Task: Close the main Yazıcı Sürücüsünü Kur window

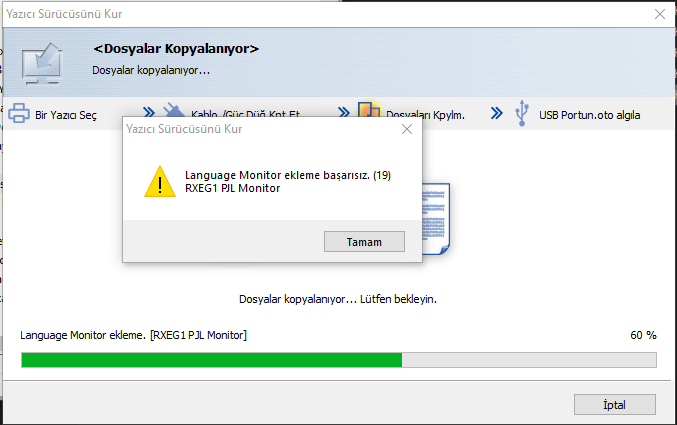Action: (660, 14)
